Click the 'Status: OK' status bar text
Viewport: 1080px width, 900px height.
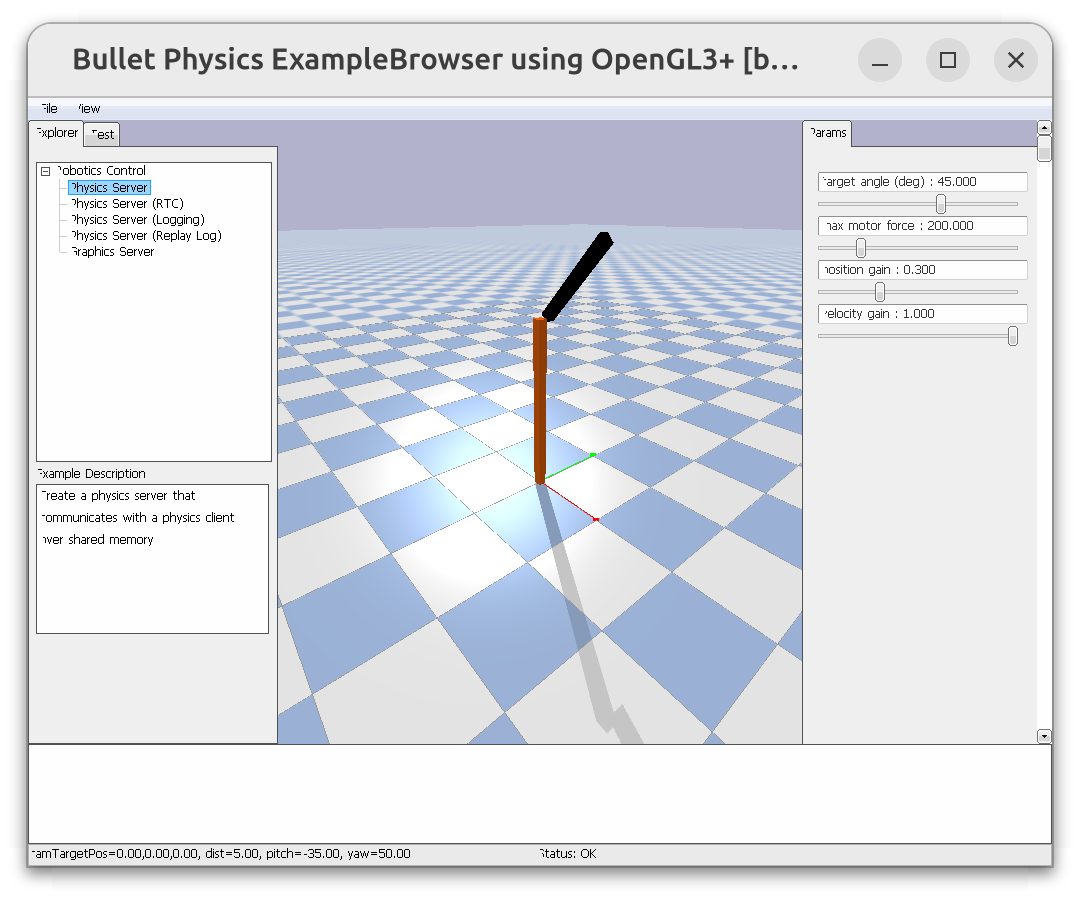pos(568,854)
